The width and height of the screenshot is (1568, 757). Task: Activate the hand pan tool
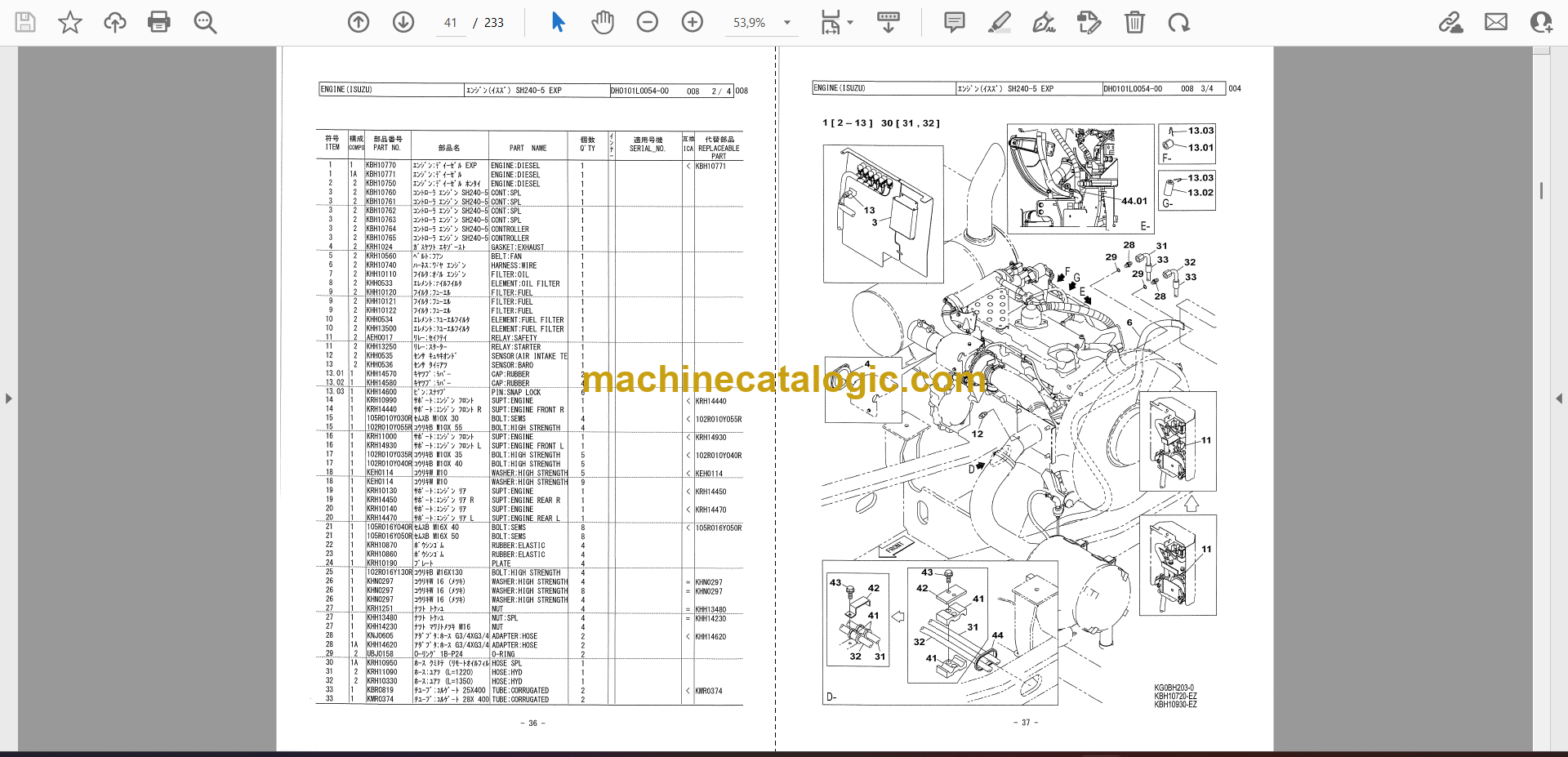pyautogui.click(x=603, y=22)
